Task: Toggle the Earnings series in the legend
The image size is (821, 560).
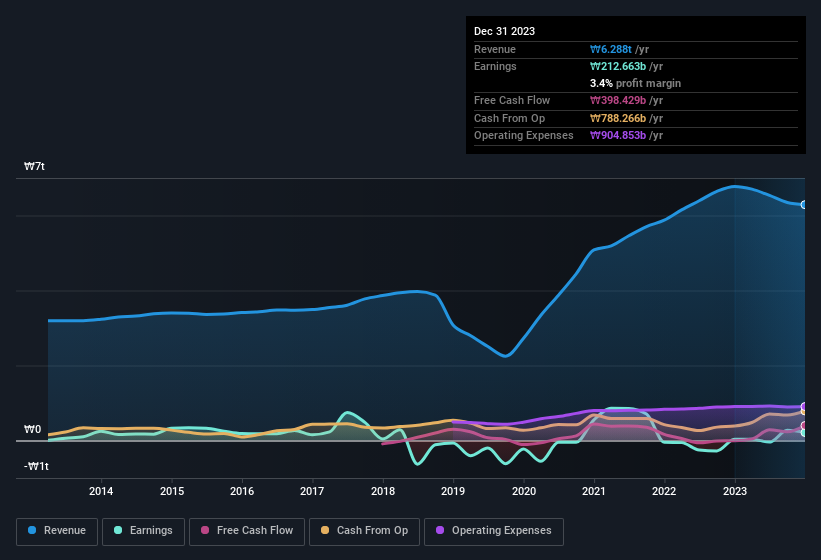Action: pyautogui.click(x=143, y=531)
